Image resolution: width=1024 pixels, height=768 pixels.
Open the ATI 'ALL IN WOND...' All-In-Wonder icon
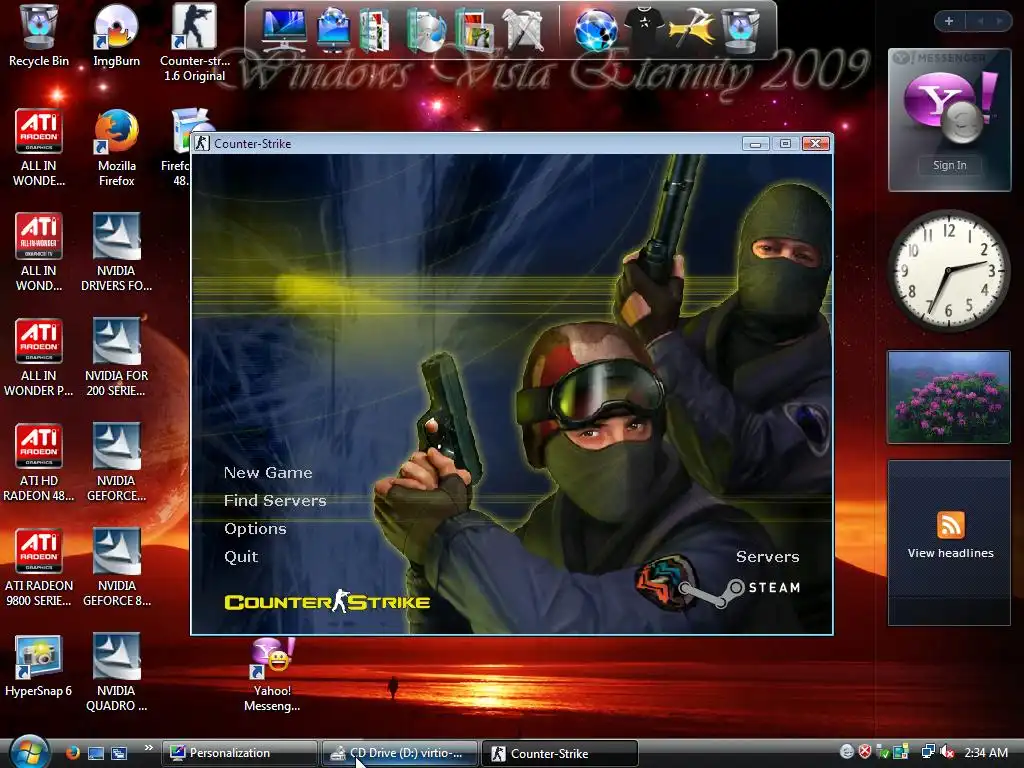tap(39, 253)
